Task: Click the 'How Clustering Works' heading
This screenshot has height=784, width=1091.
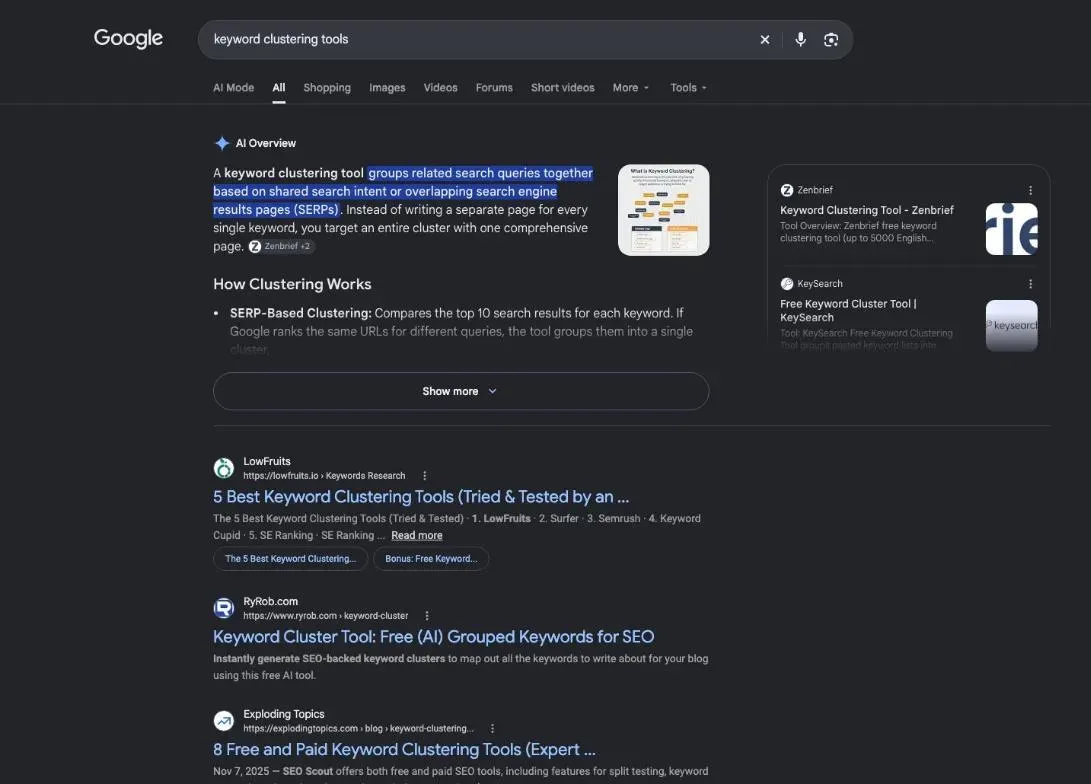Action: coord(292,284)
